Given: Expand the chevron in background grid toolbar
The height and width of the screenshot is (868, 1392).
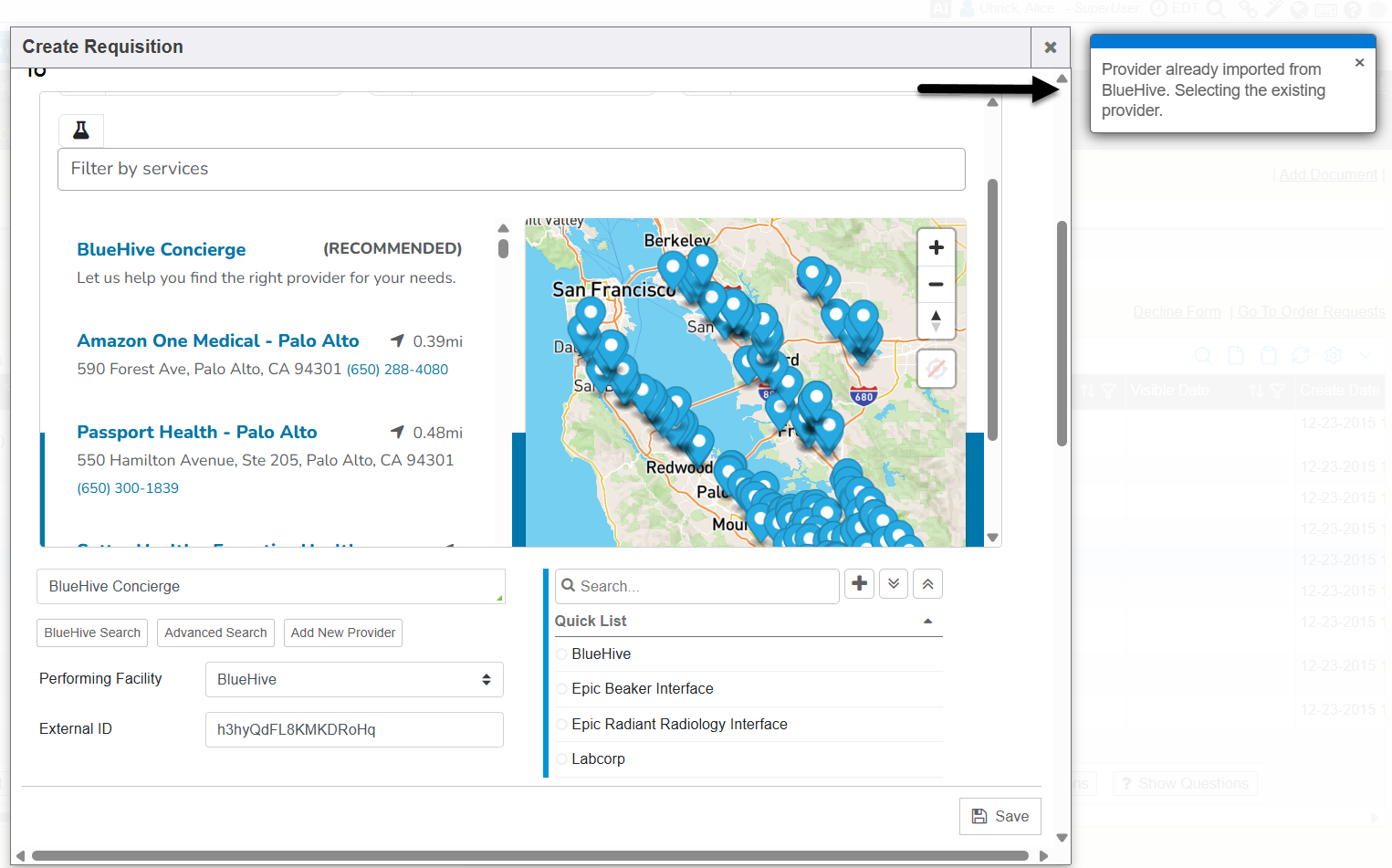Looking at the screenshot, I should (1366, 355).
